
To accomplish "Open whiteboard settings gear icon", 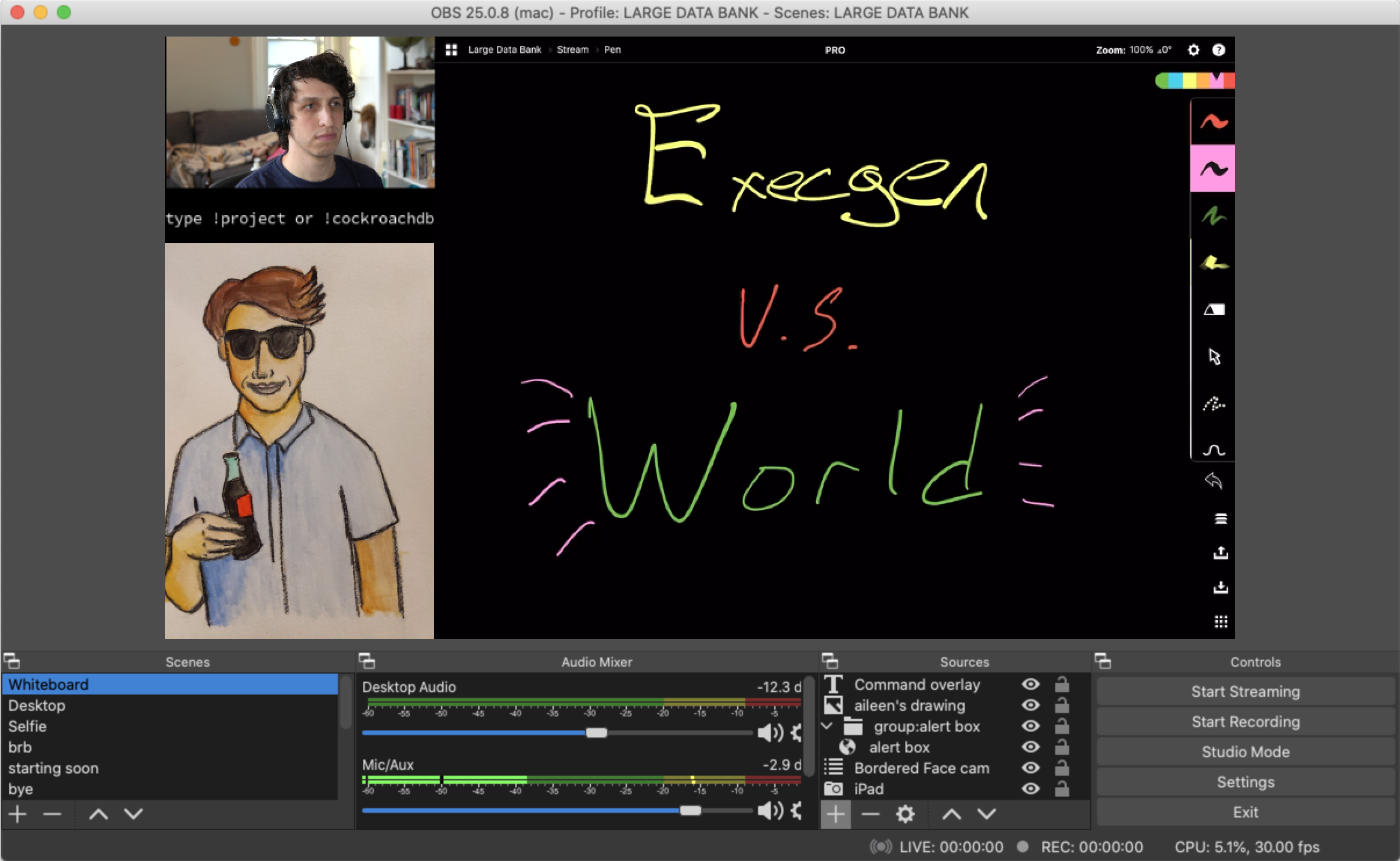I will [x=1193, y=50].
